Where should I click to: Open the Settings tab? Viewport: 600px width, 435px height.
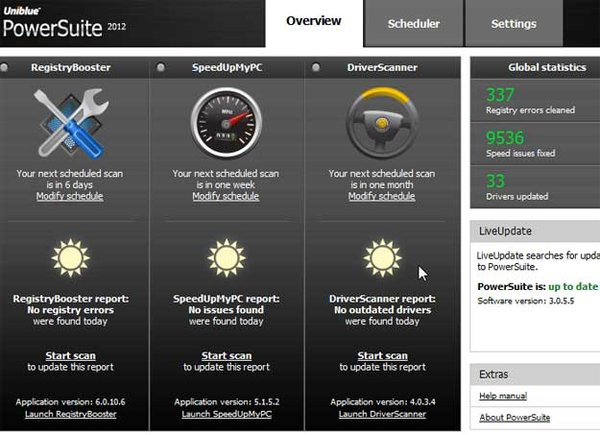(x=514, y=24)
